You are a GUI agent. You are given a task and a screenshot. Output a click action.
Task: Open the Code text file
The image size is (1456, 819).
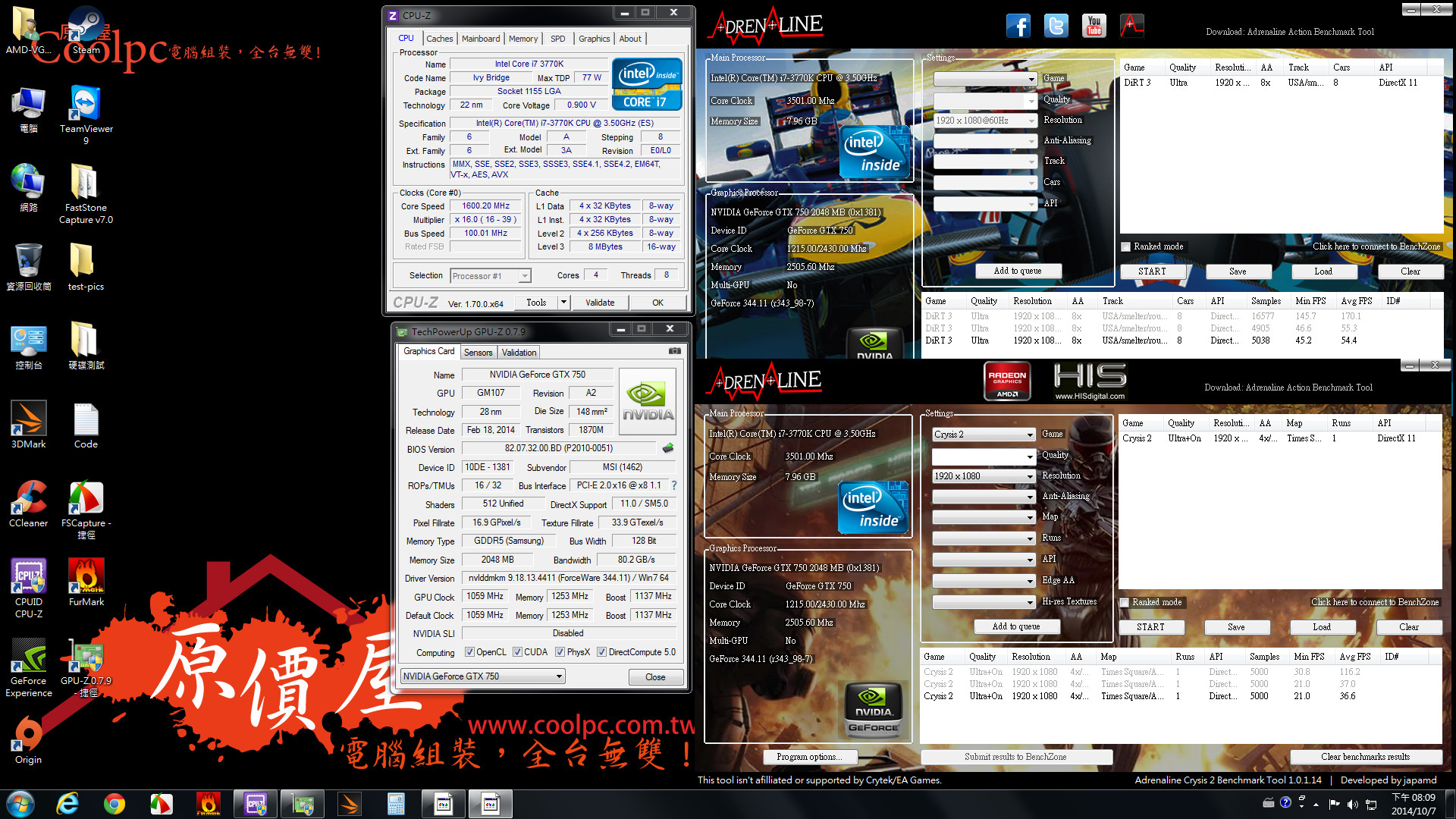tap(86, 425)
